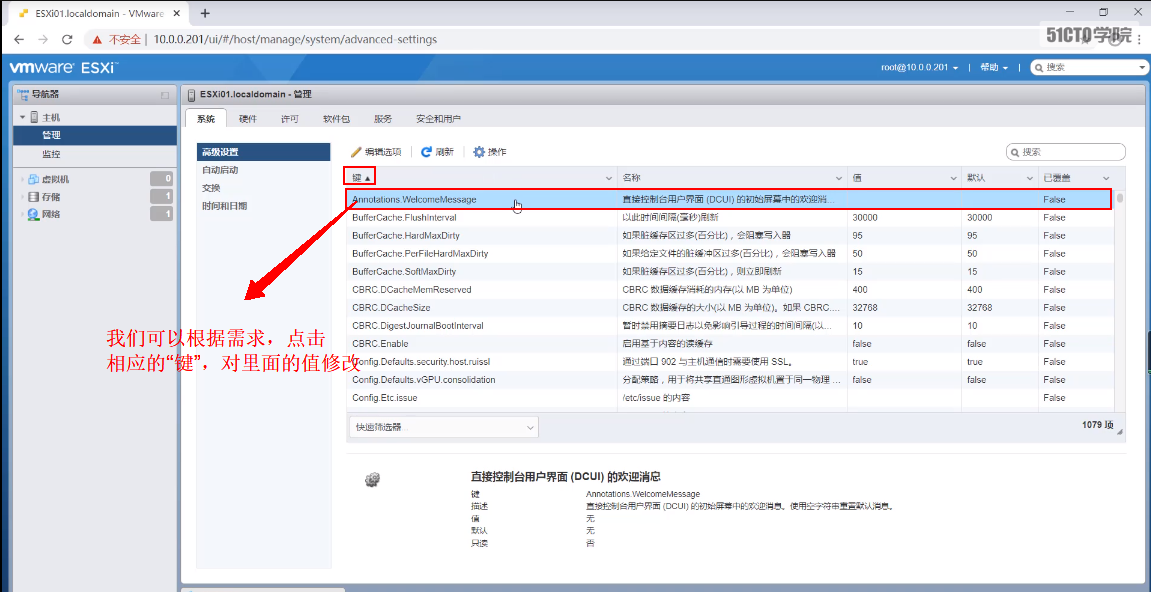Select Manage in the navigator
This screenshot has width=1151, height=592.
click(x=95, y=135)
